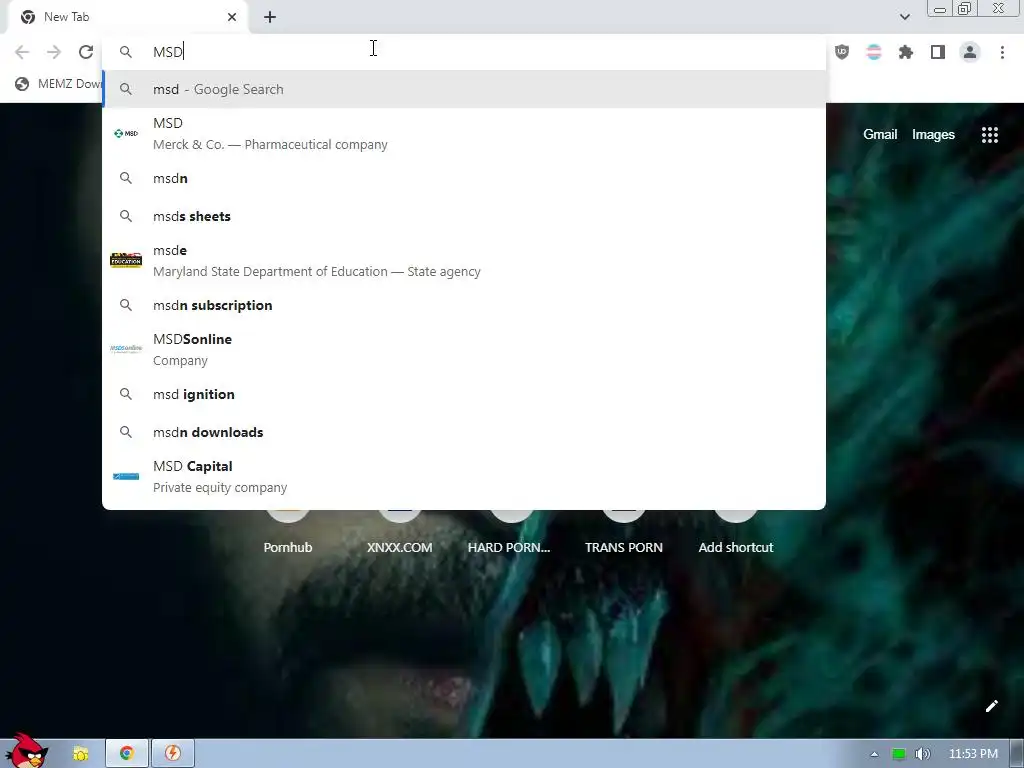Viewport: 1024px width, 768px height.
Task: Show hidden tray icons arrow
Action: pyautogui.click(x=874, y=754)
